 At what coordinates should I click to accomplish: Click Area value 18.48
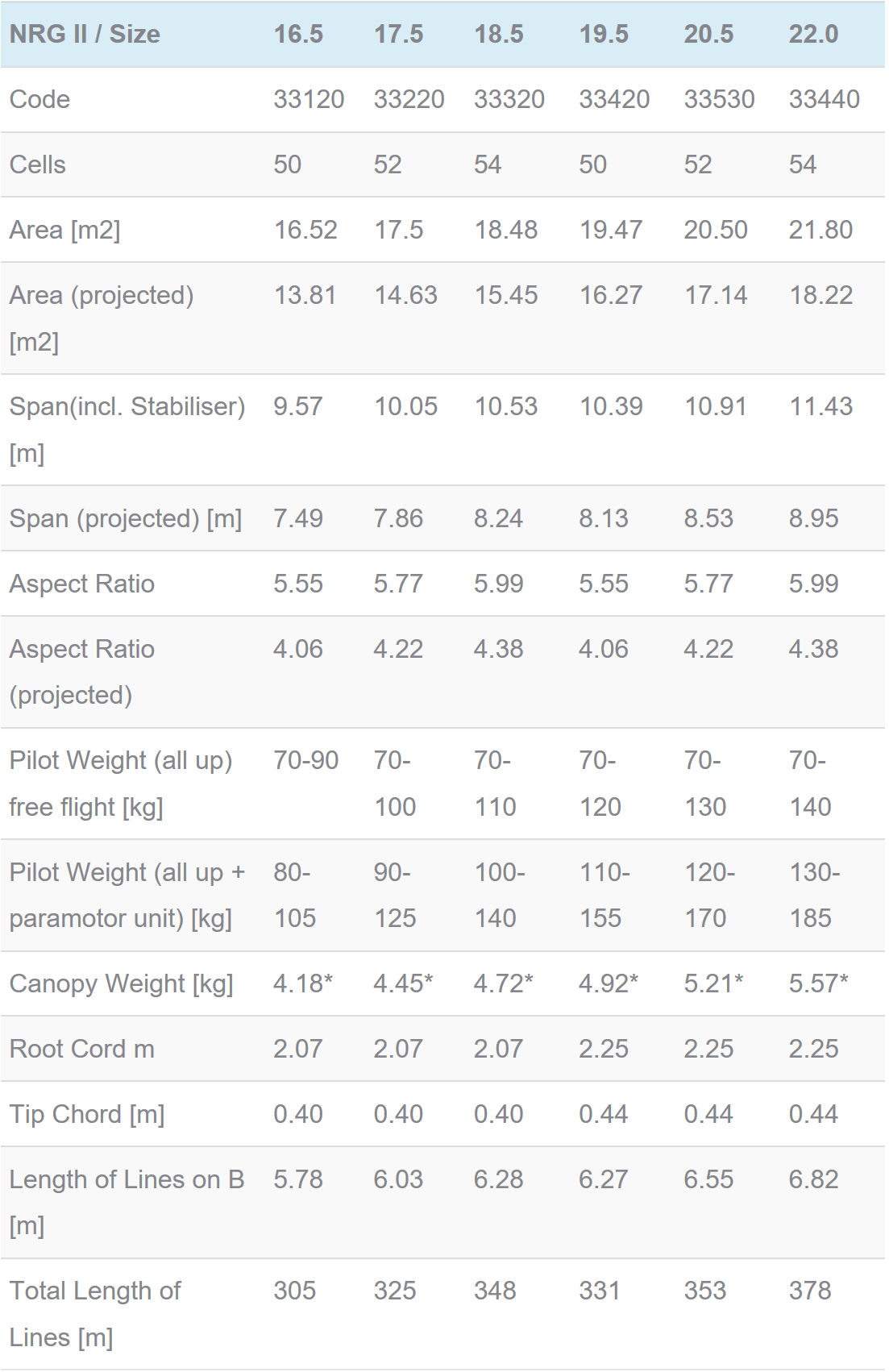point(505,230)
